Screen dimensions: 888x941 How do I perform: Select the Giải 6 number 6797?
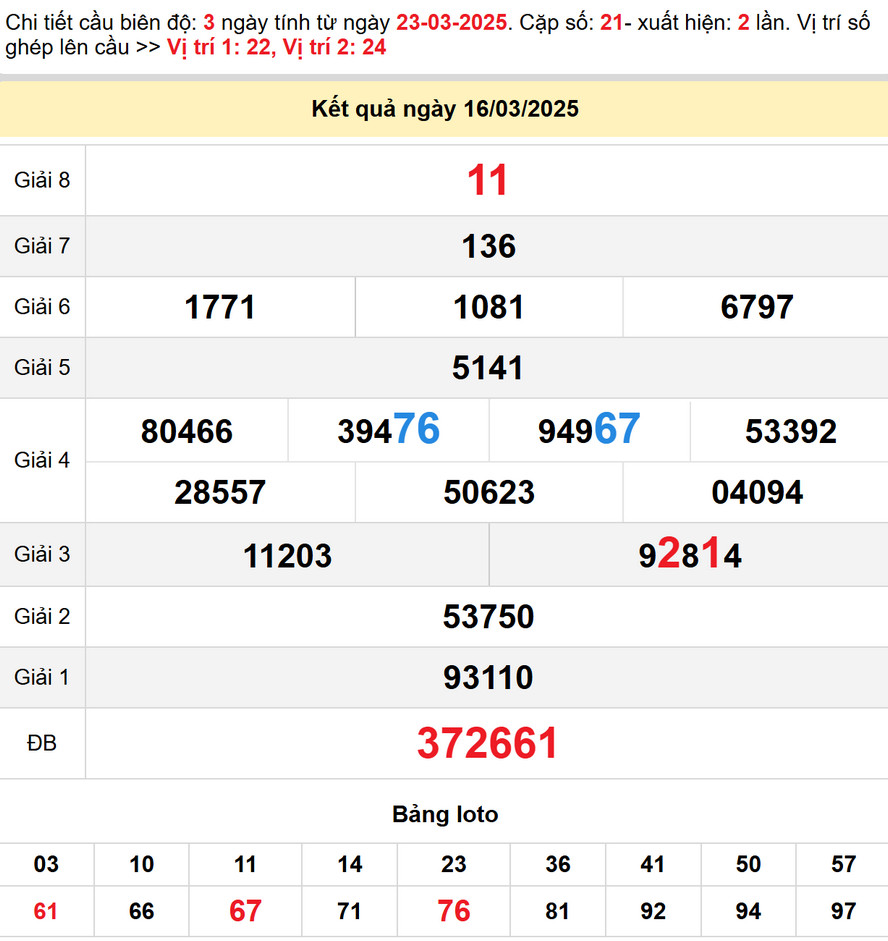(756, 307)
